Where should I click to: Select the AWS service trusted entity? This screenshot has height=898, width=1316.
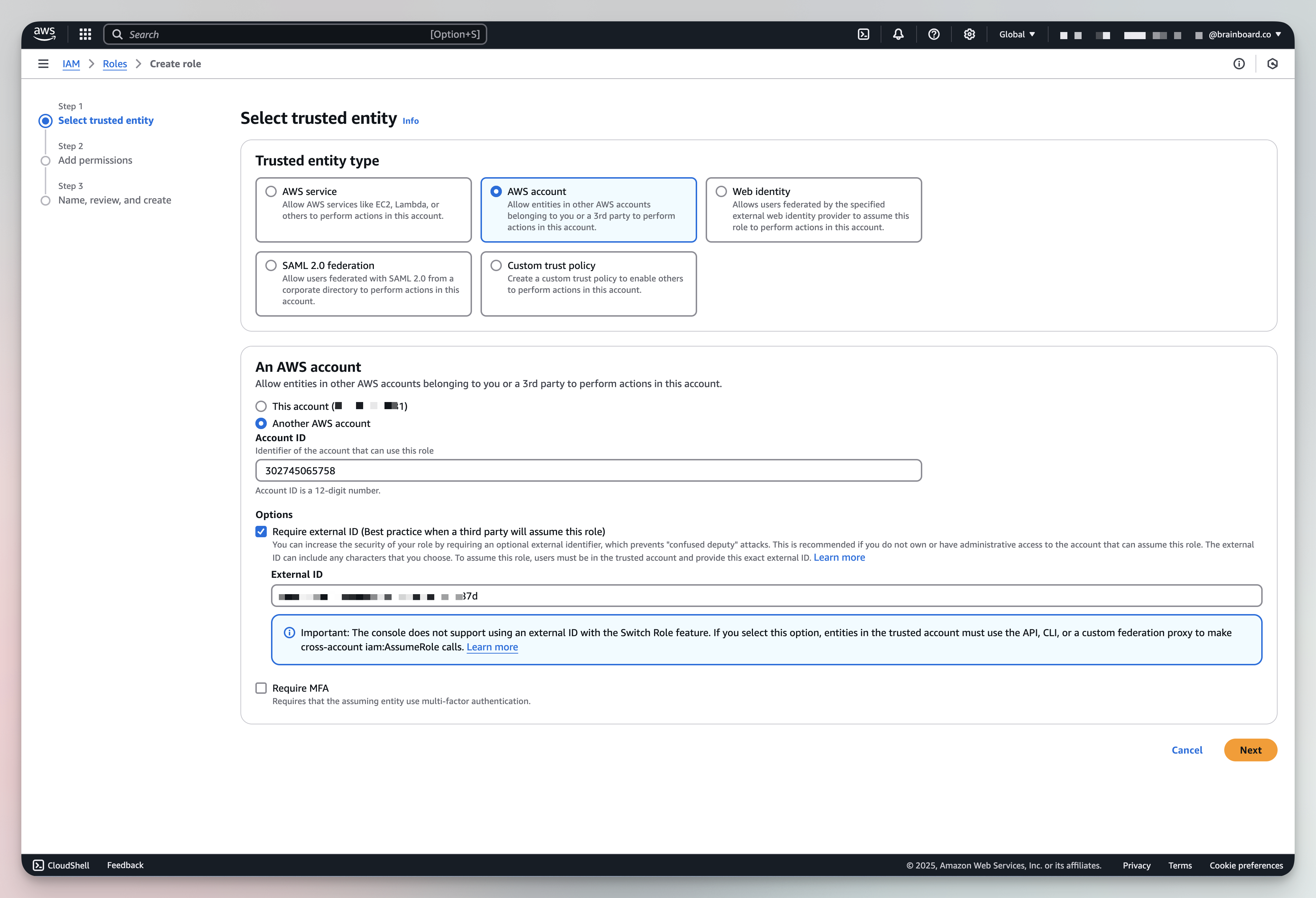pos(271,191)
